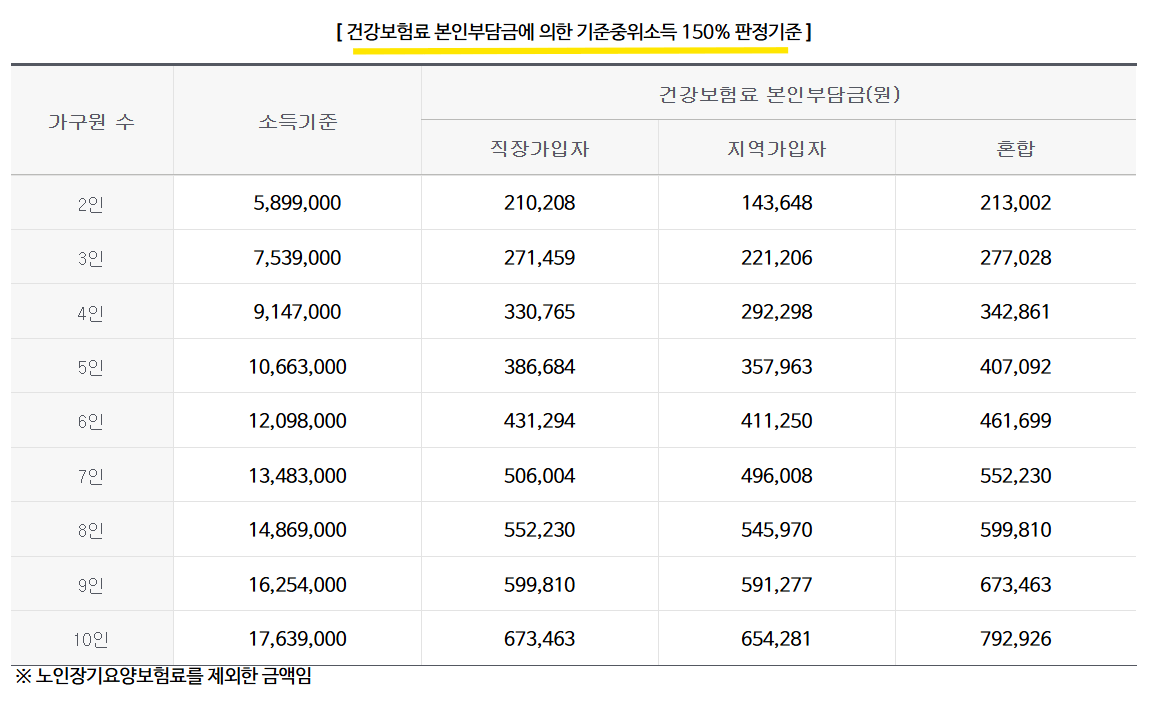This screenshot has height=717, width=1172.
Task: Select the 혼합 subheader
Action: coord(1015,147)
